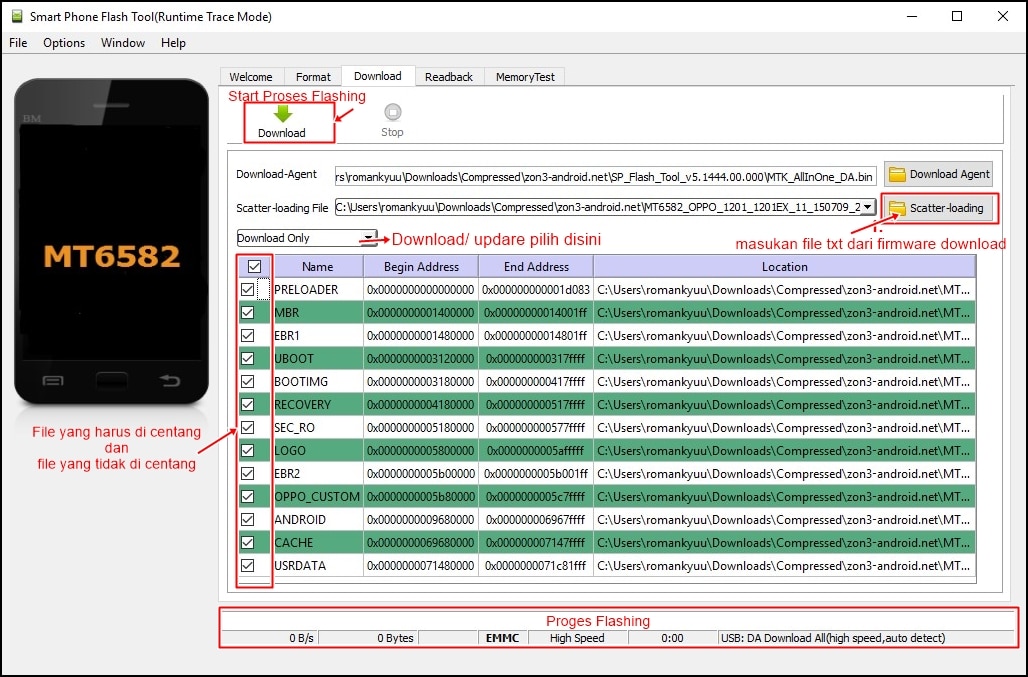Click the Name column header

pyautogui.click(x=318, y=267)
